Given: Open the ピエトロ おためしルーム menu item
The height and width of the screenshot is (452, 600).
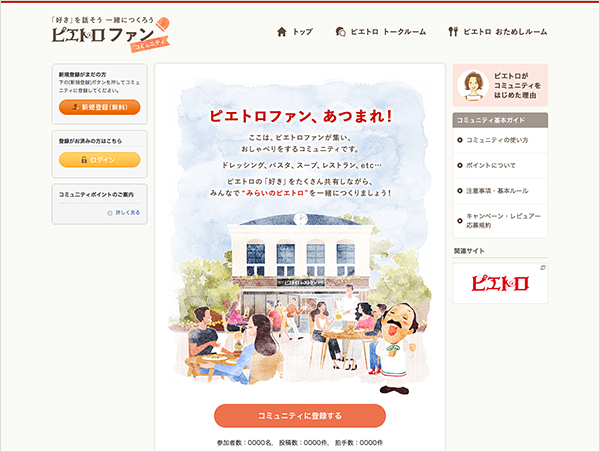Looking at the screenshot, I should (x=497, y=32).
